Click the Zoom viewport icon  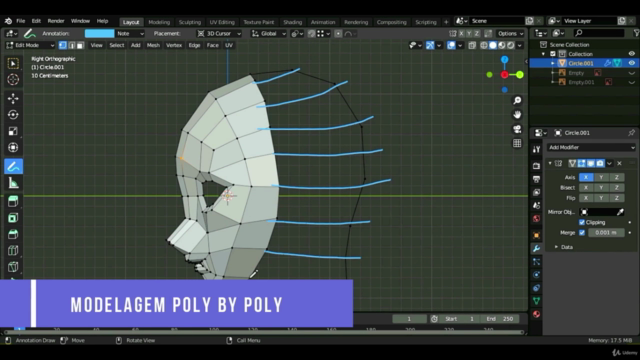click(517, 100)
